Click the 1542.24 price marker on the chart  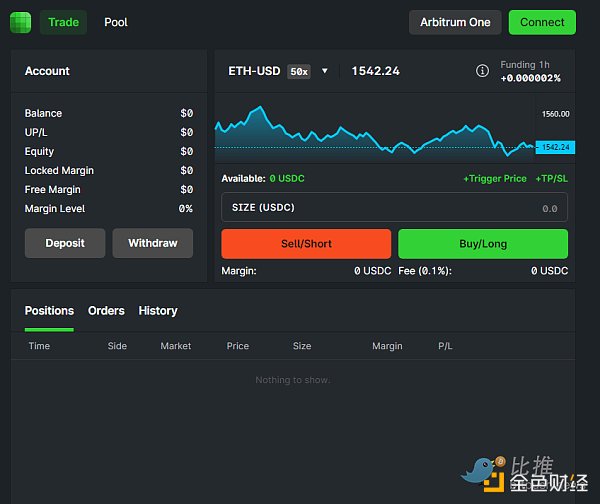click(x=554, y=147)
